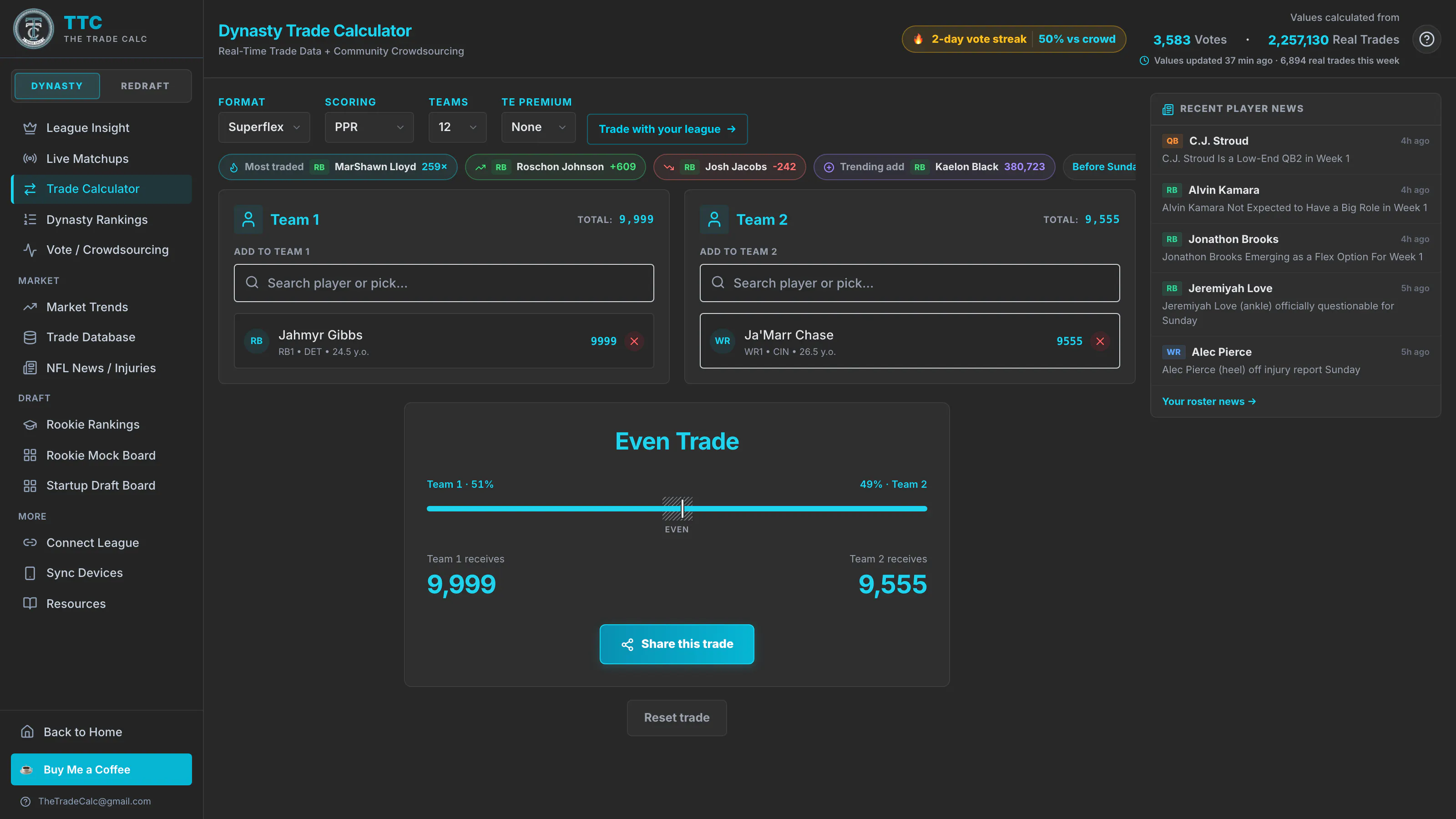Select the Josh Jacobs -242 trending chip
Screen dimensions: 1456x819
coord(729,167)
